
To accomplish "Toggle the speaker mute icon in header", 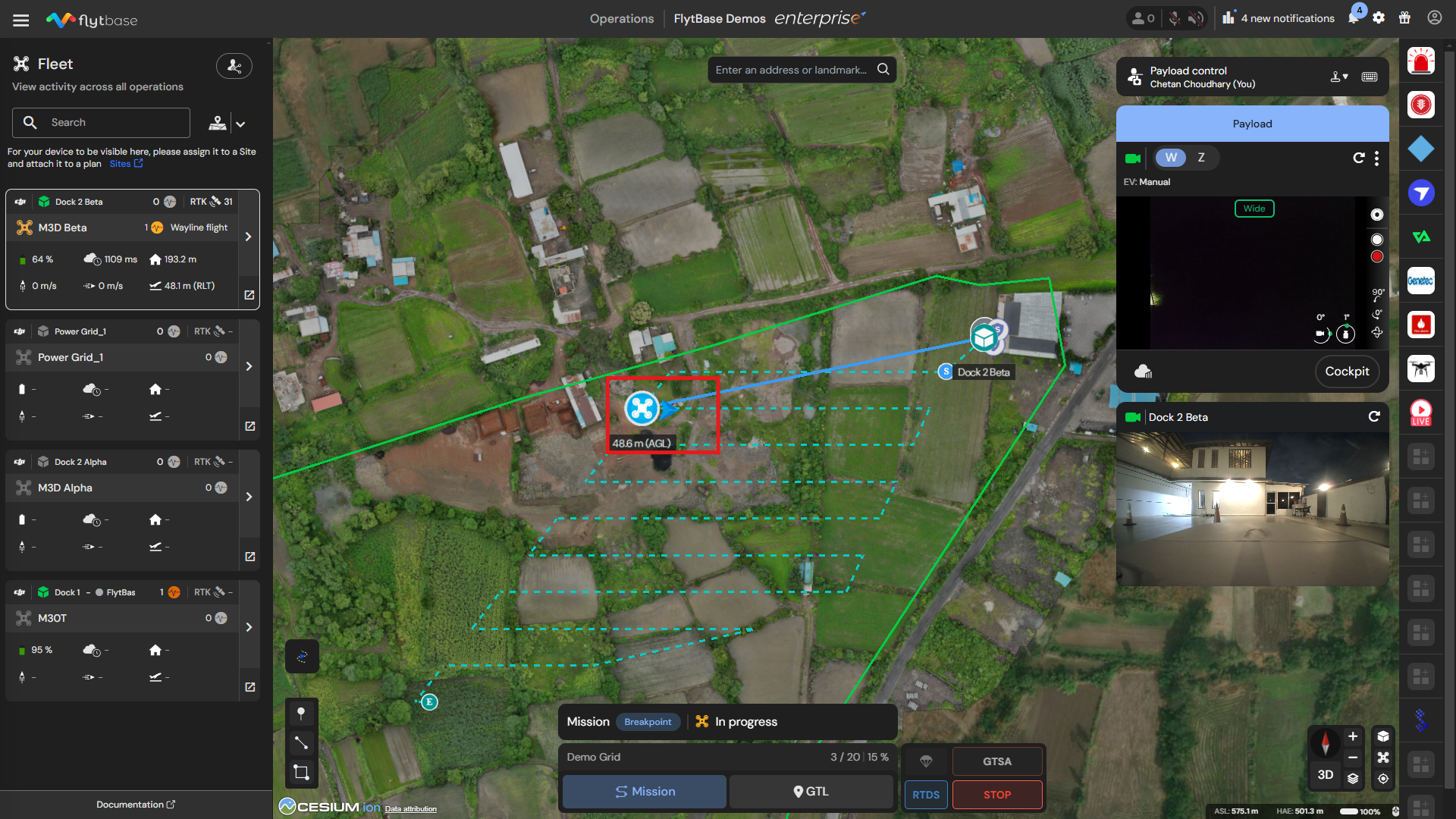I will (x=1196, y=18).
